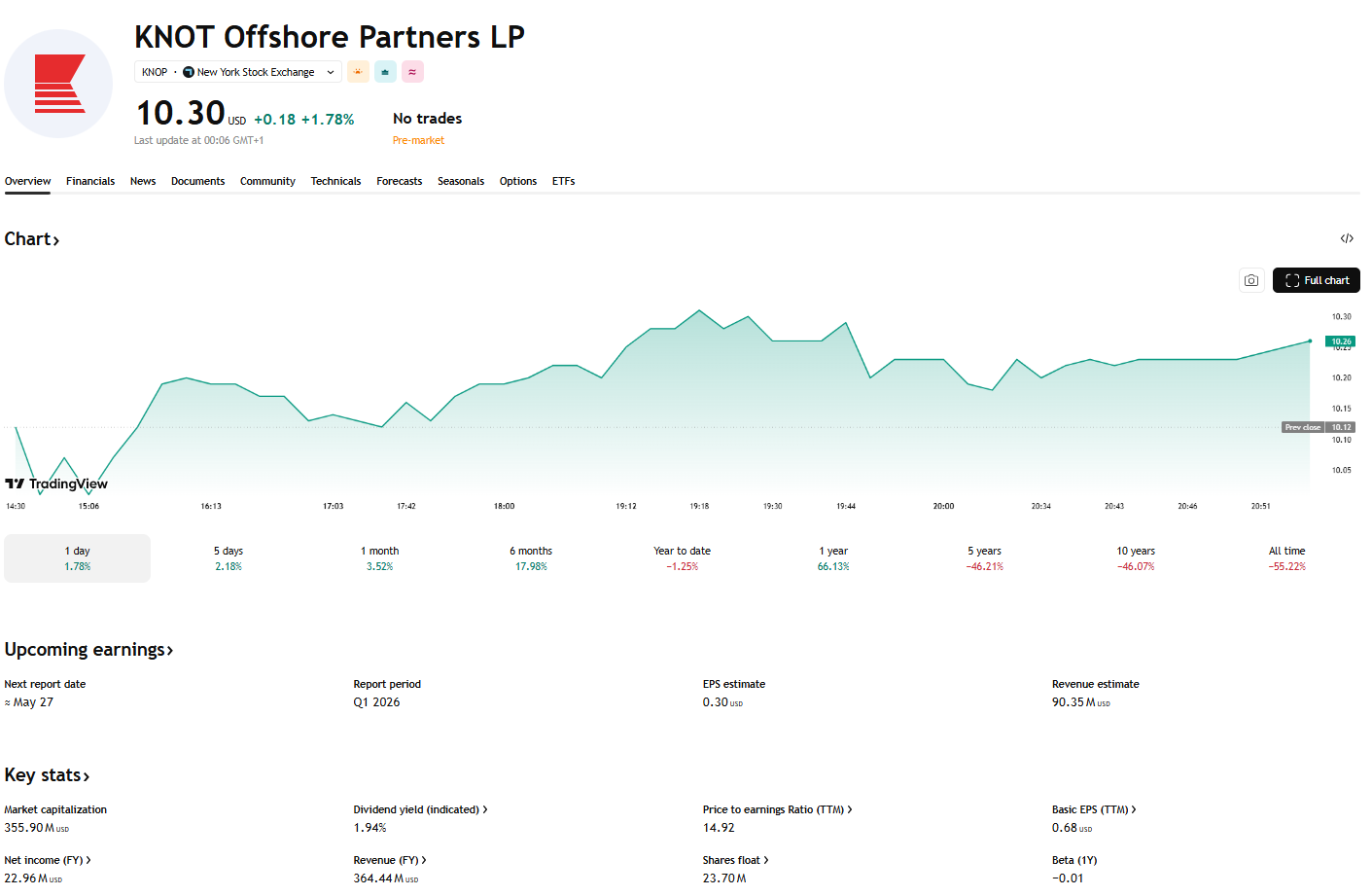
Task: Open Net income (FY) details
Action: coord(48,860)
